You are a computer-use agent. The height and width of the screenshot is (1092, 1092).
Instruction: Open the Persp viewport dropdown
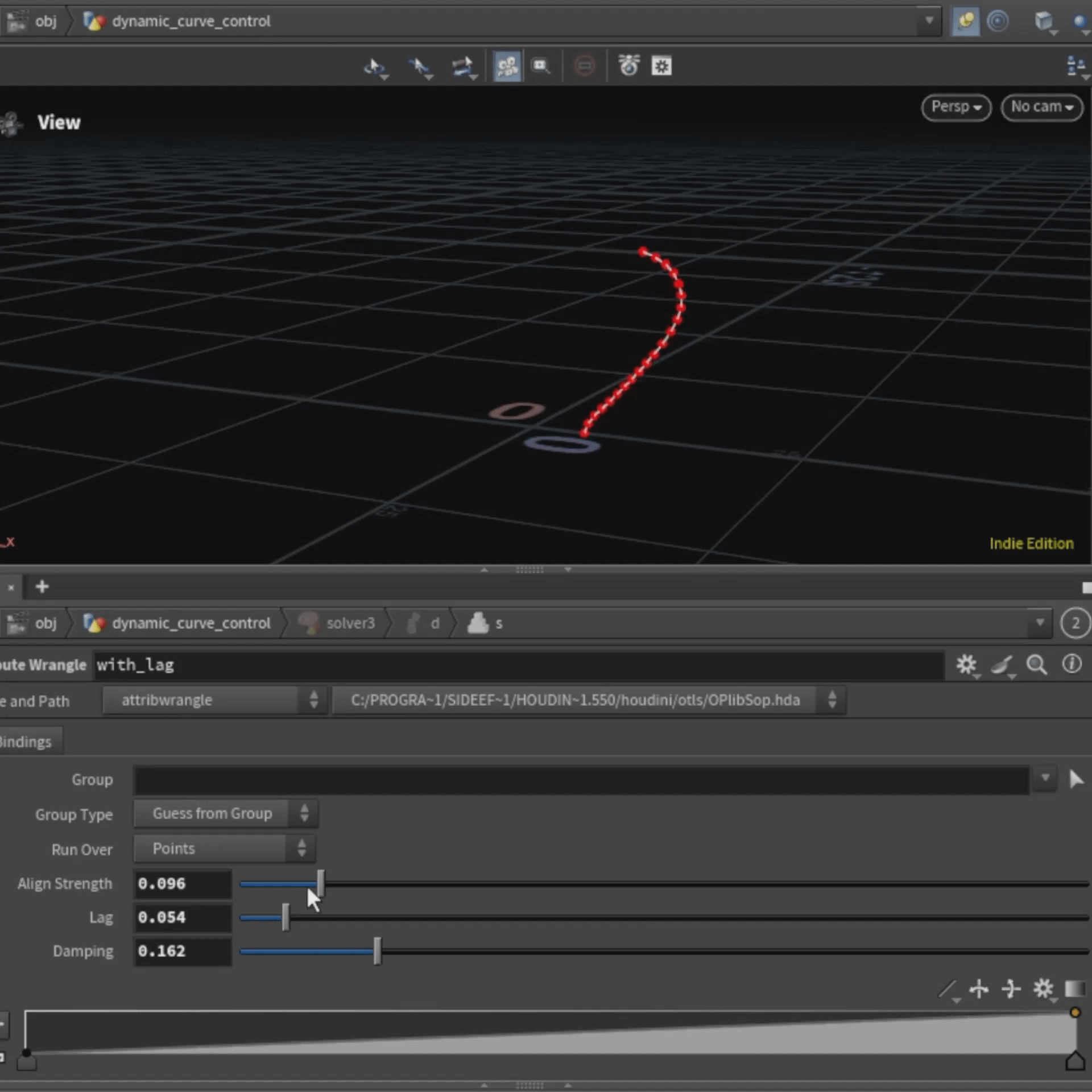[x=956, y=107]
